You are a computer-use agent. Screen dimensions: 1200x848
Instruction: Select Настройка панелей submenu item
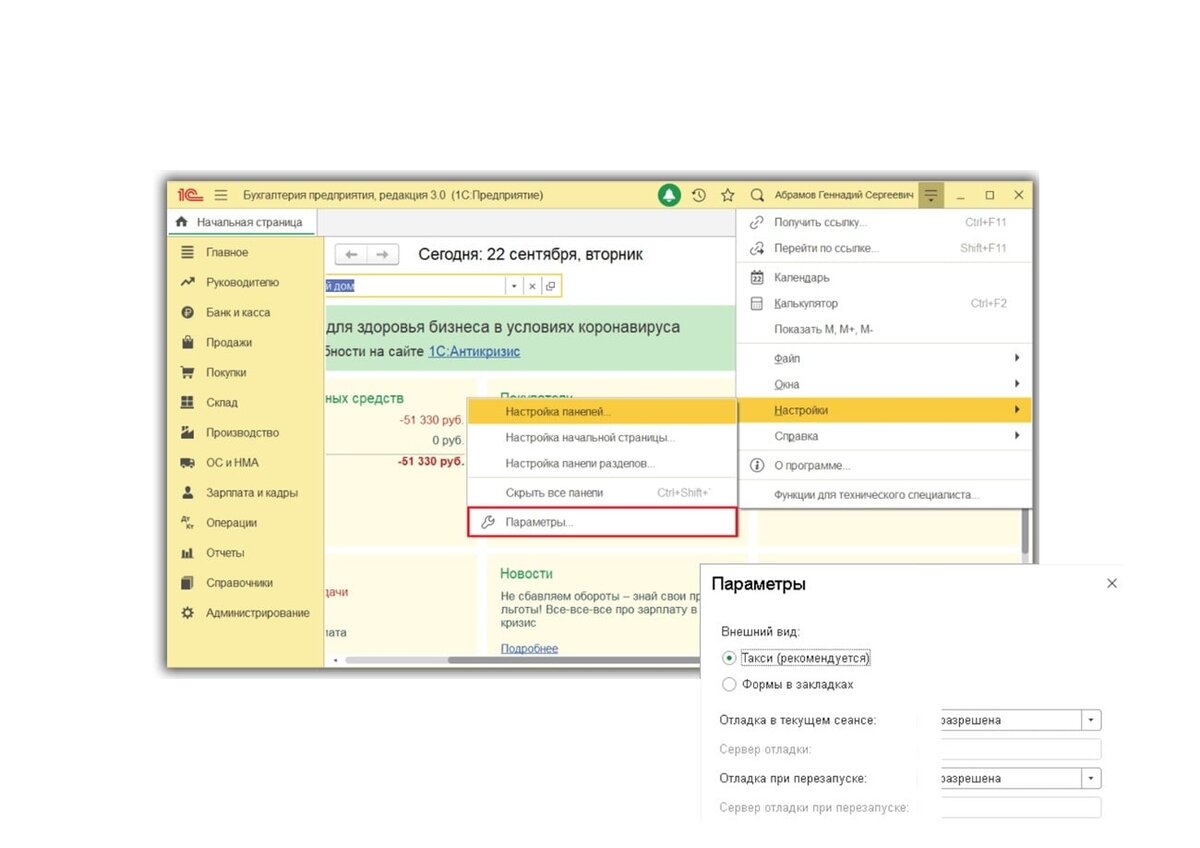click(x=602, y=411)
